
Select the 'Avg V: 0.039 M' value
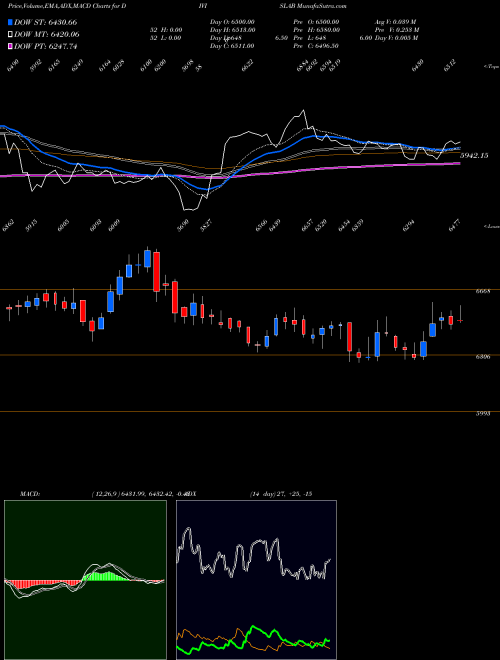coord(395,21)
